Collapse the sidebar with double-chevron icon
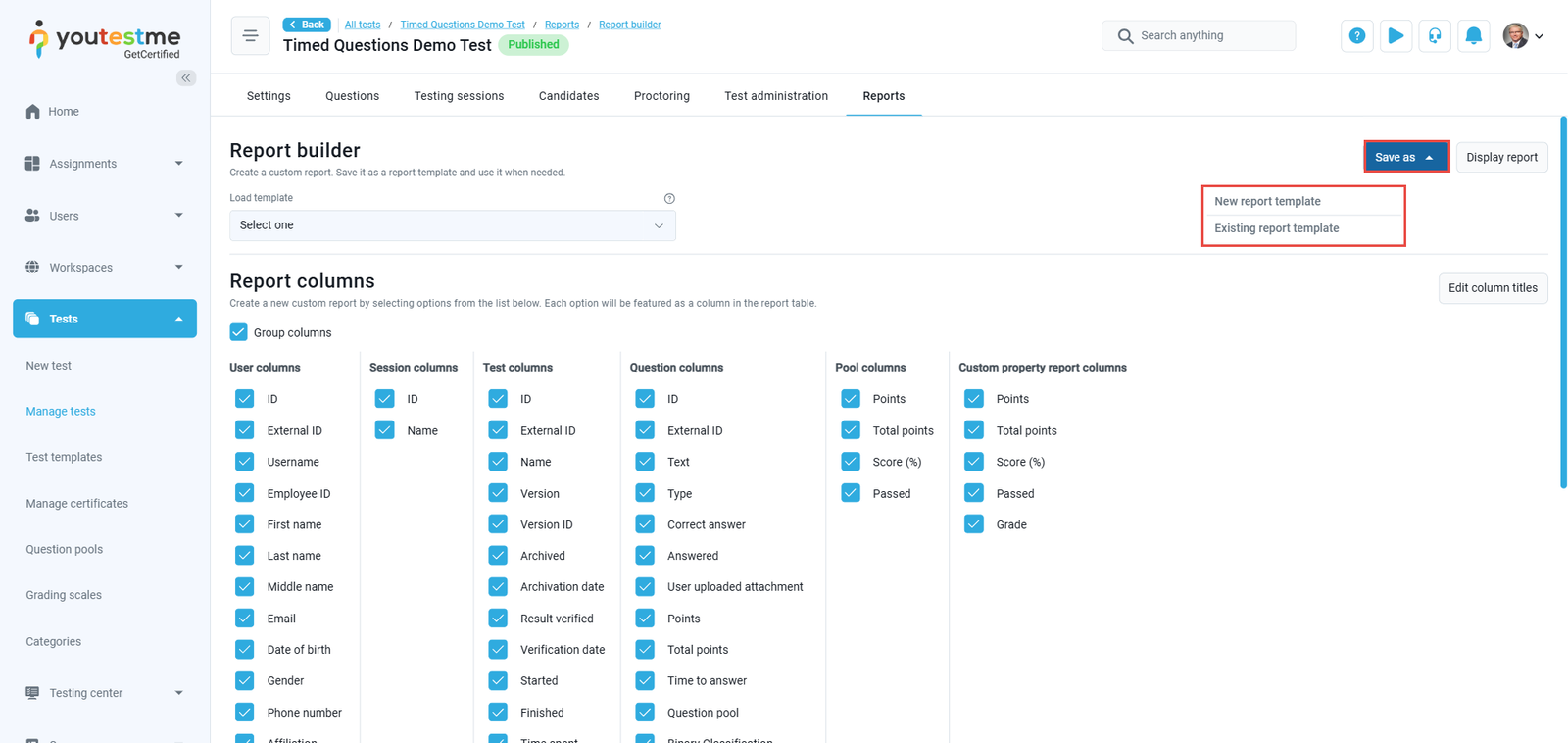Image resolution: width=1568 pixels, height=743 pixels. [185, 77]
